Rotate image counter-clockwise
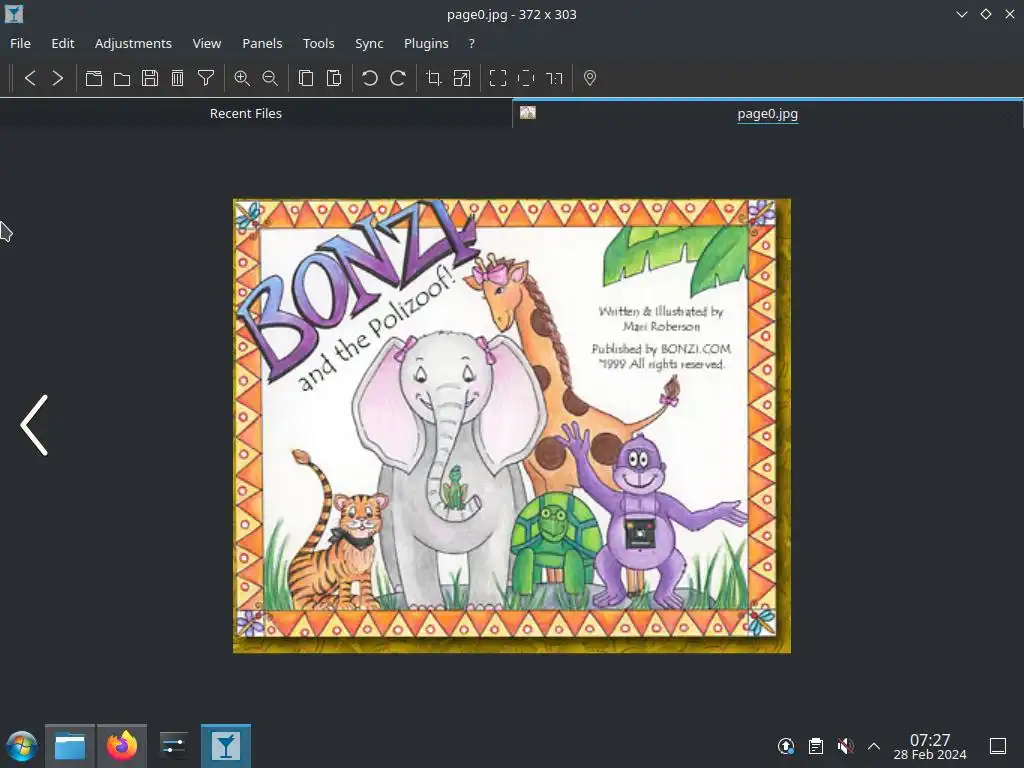The width and height of the screenshot is (1024, 768). pyautogui.click(x=370, y=78)
